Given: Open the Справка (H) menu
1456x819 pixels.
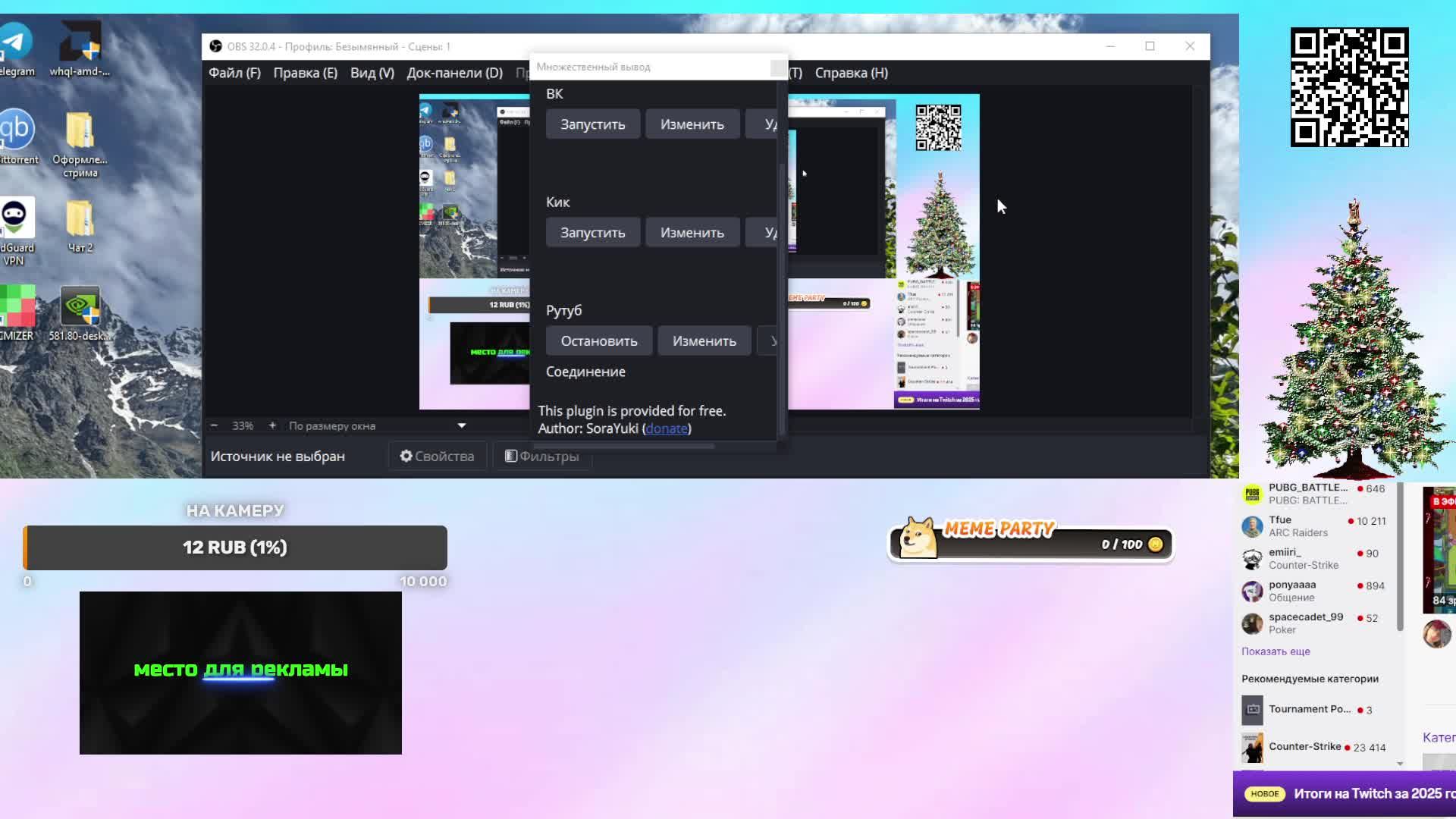Looking at the screenshot, I should click(851, 73).
